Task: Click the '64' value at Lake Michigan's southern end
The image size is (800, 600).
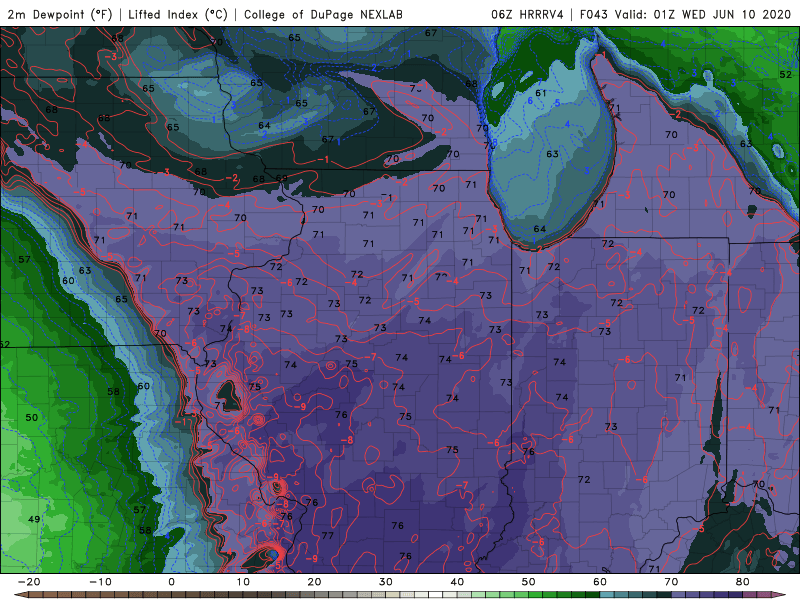Action: click(539, 229)
